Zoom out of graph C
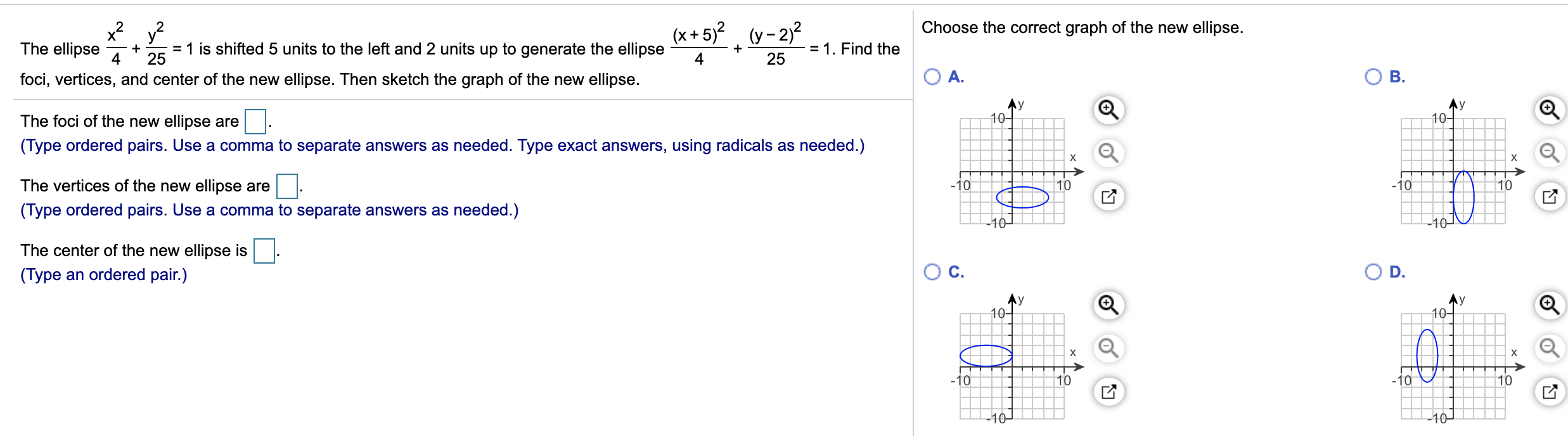 1109,348
